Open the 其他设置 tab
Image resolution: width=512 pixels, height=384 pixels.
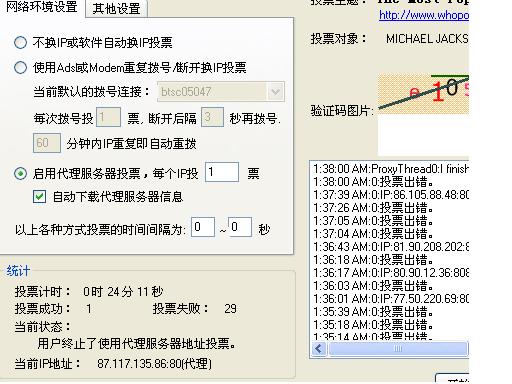(116, 9)
